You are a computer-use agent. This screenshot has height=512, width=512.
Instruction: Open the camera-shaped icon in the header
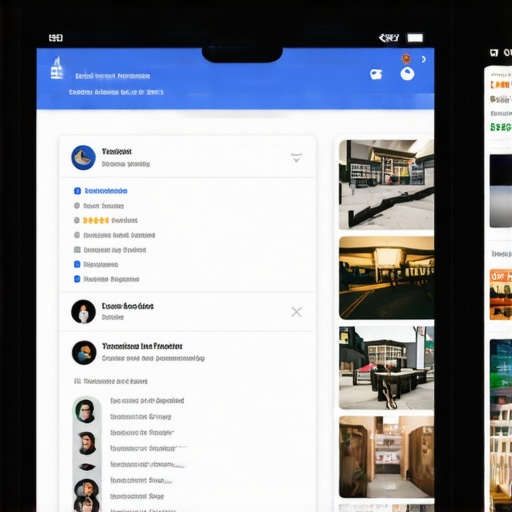tap(376, 74)
